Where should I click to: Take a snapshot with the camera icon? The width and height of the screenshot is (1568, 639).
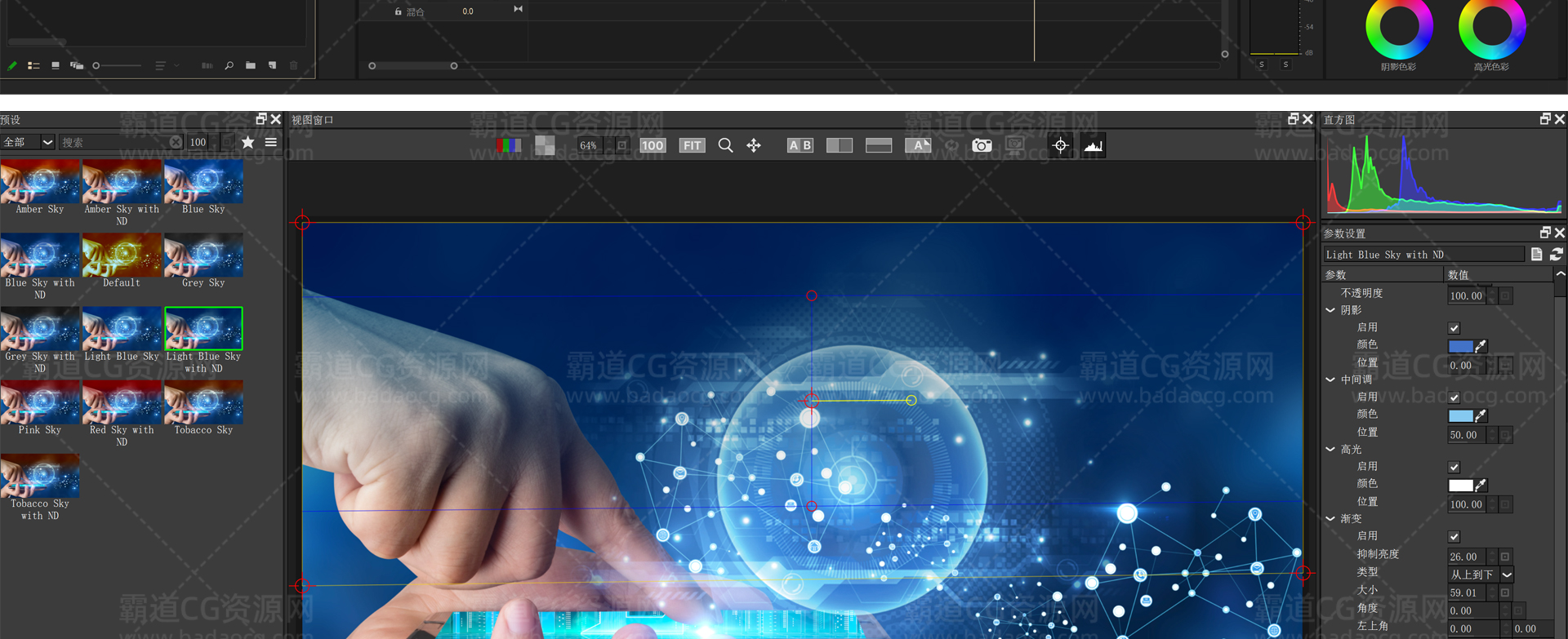[982, 145]
